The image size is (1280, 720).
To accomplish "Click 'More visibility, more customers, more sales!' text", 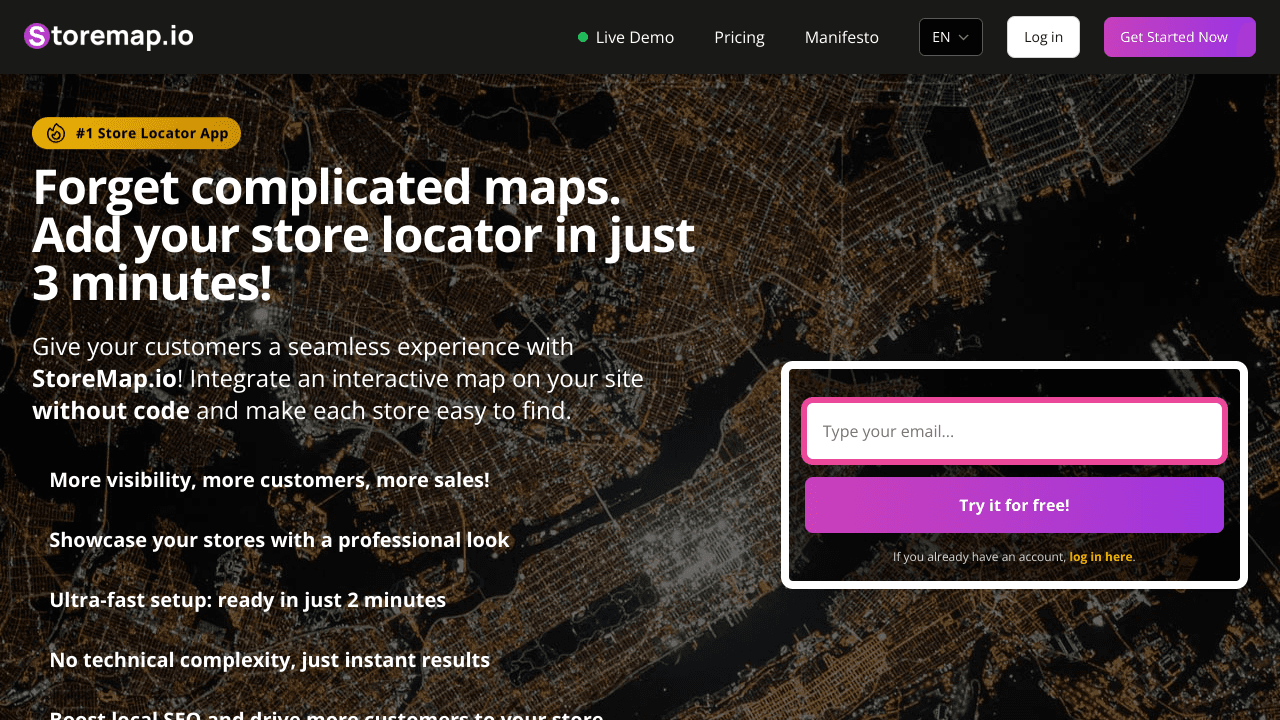I will pyautogui.click(x=269, y=480).
